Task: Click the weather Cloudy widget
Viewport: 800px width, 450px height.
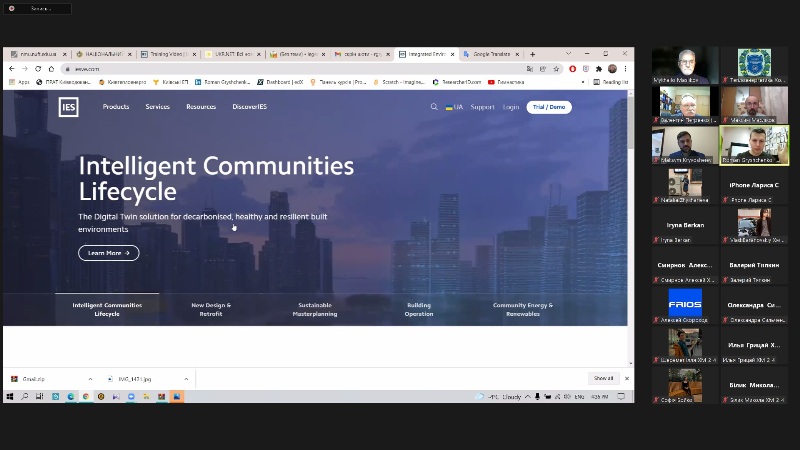Action: [x=498, y=396]
